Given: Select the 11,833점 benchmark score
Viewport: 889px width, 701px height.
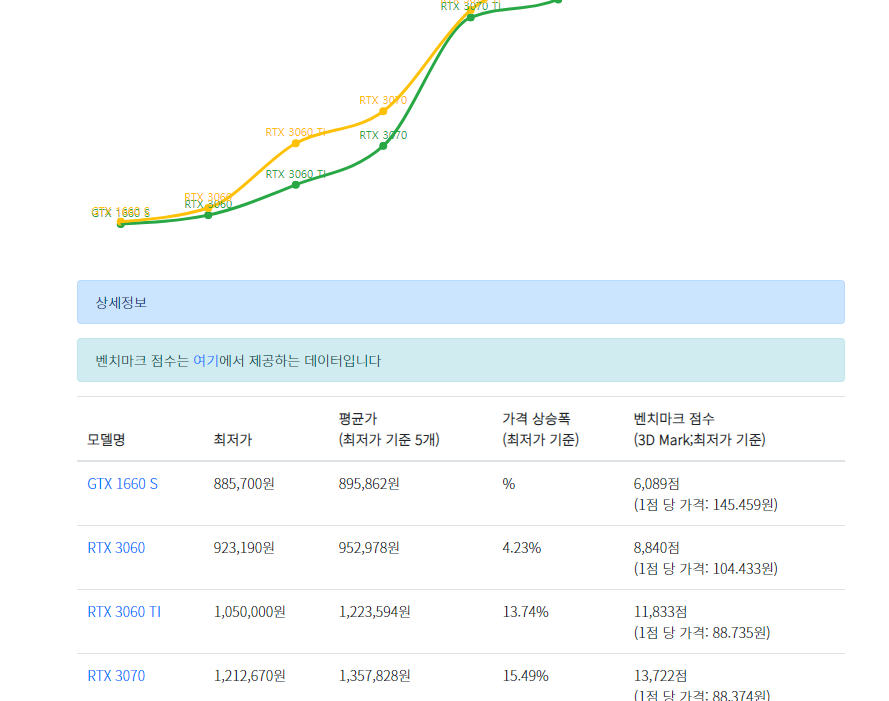Looking at the screenshot, I should coord(661,612).
